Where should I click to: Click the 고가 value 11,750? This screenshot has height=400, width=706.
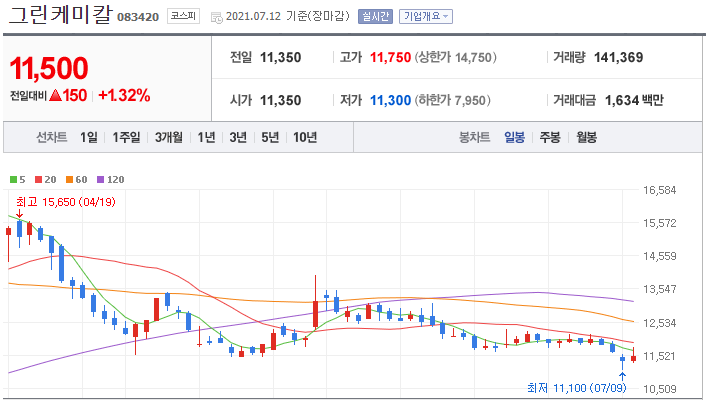click(x=390, y=57)
